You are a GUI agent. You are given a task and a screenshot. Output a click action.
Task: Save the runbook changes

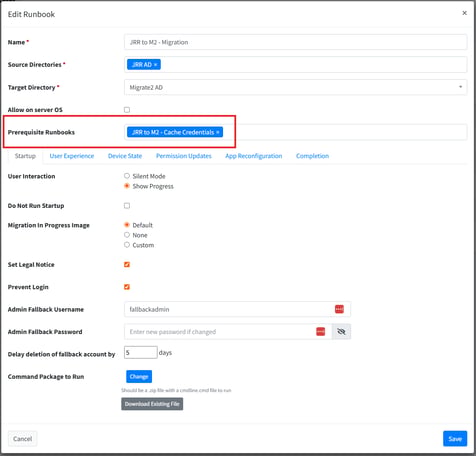[455, 439]
